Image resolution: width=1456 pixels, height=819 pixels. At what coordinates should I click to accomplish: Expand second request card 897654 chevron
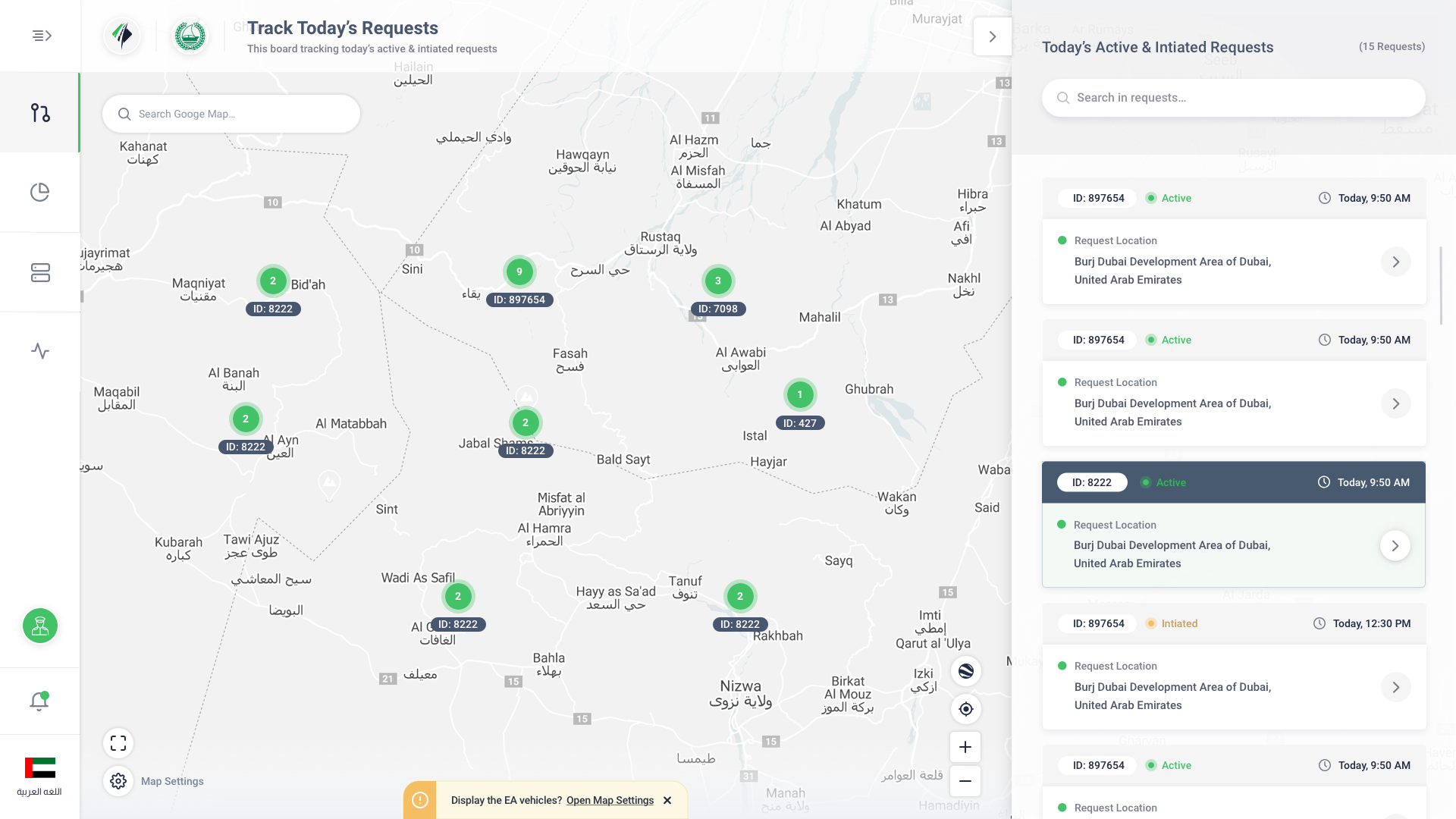pos(1396,403)
